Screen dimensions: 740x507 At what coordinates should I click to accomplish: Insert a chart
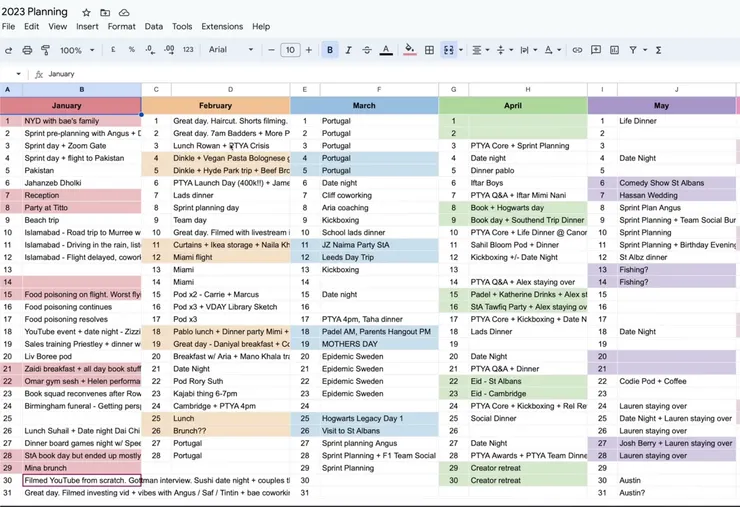(x=614, y=50)
